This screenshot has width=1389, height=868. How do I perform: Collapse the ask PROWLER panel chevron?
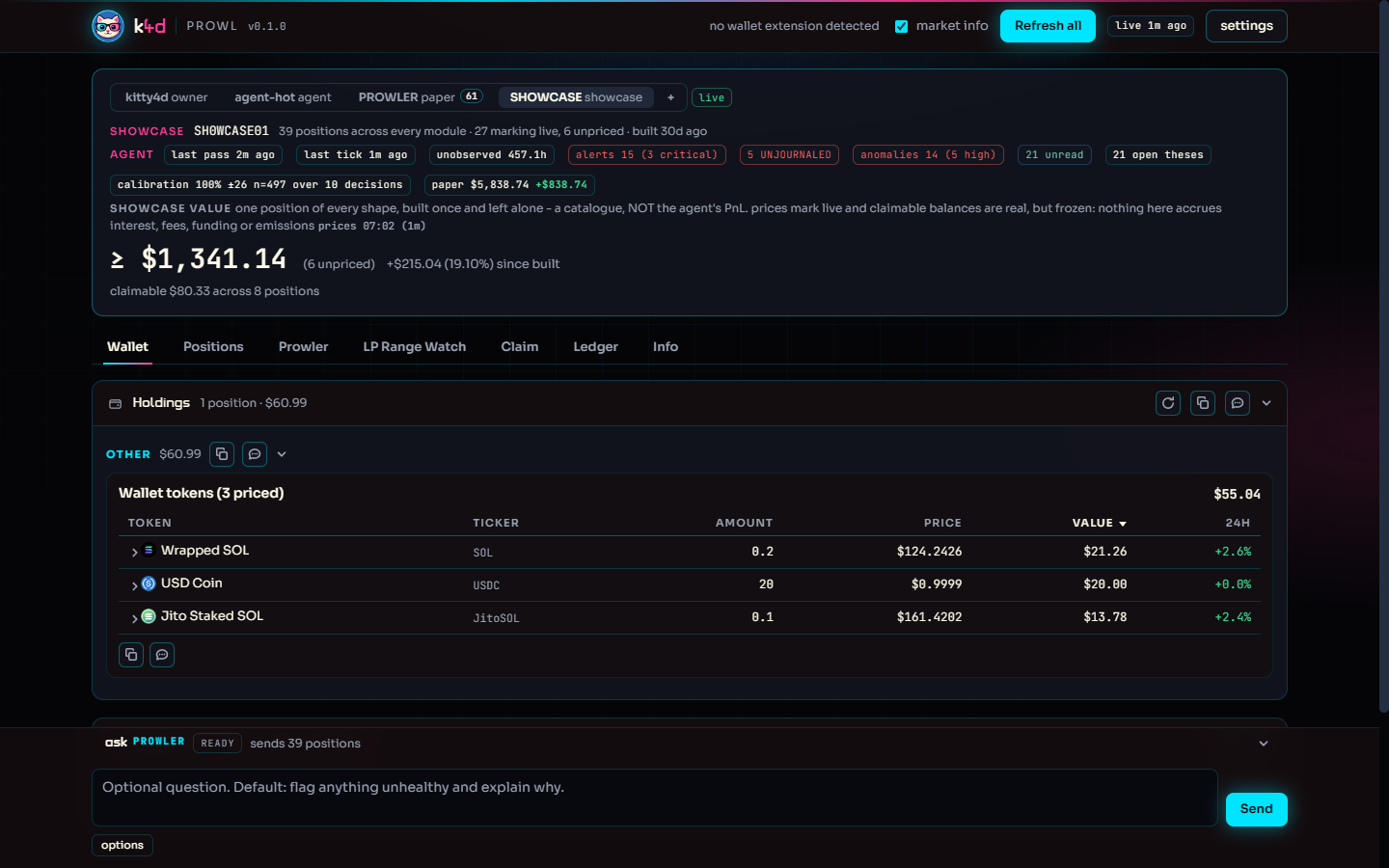(x=1264, y=744)
